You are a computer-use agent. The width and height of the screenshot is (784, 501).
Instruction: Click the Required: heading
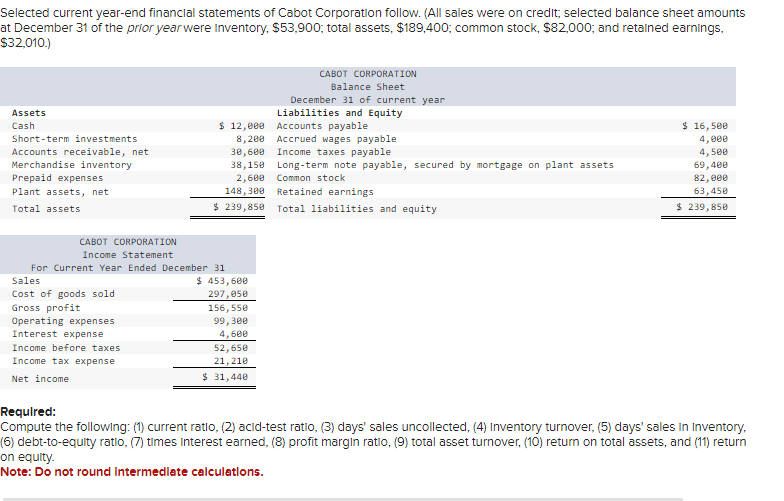tap(28, 412)
